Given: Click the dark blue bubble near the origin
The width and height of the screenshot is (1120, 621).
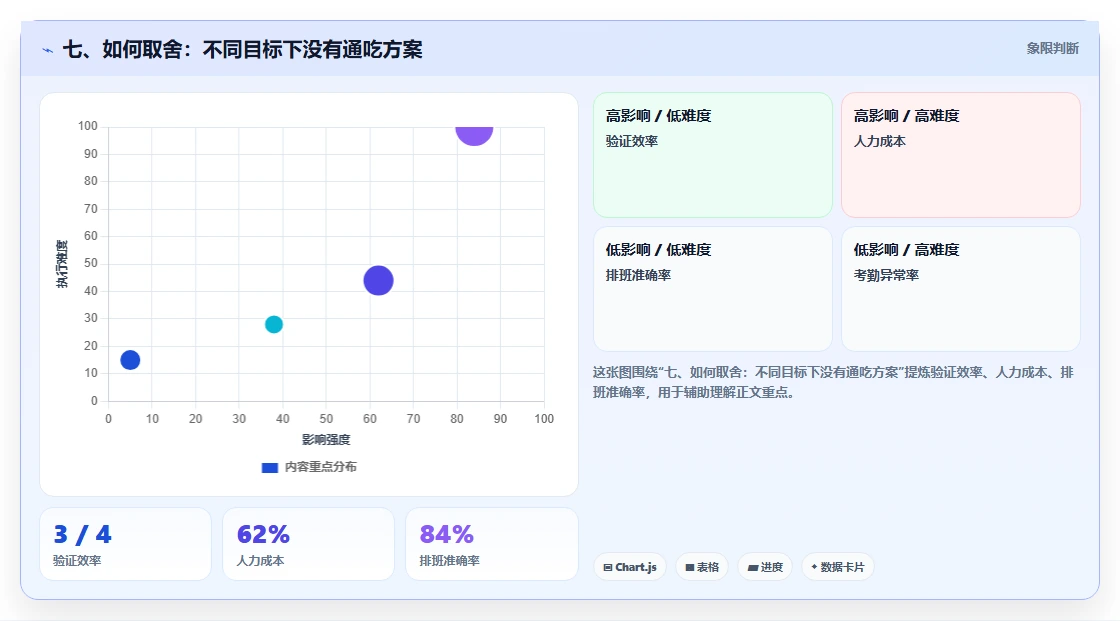Looking at the screenshot, I should (130, 360).
